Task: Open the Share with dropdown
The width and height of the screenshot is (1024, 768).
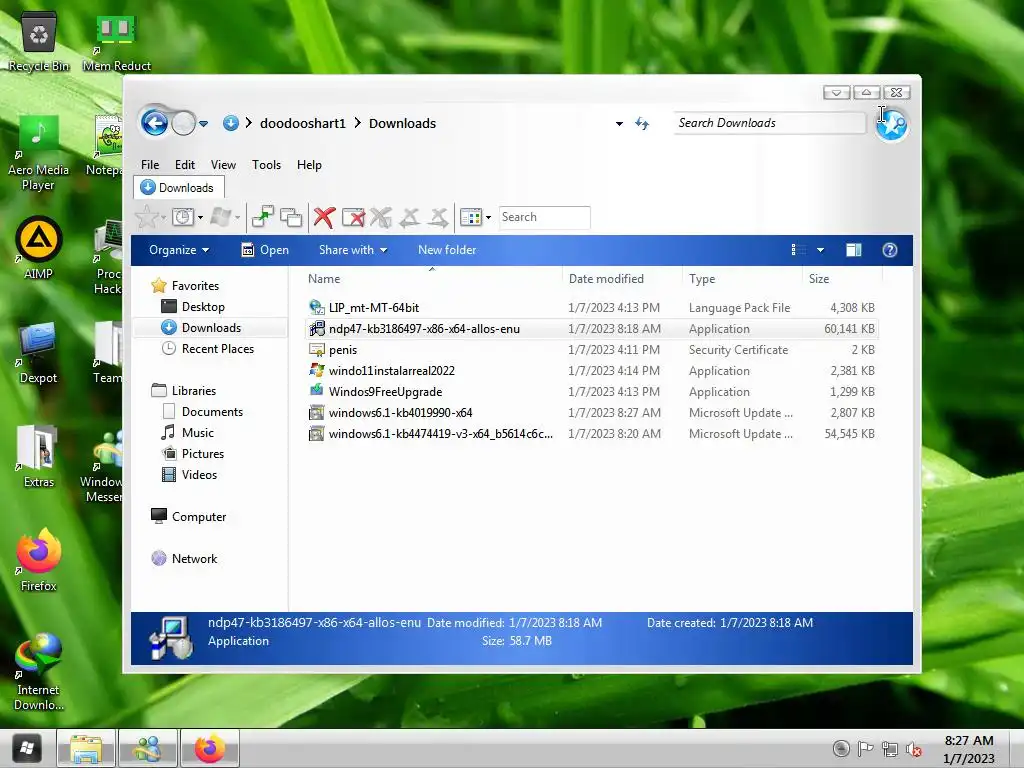Action: tap(353, 250)
